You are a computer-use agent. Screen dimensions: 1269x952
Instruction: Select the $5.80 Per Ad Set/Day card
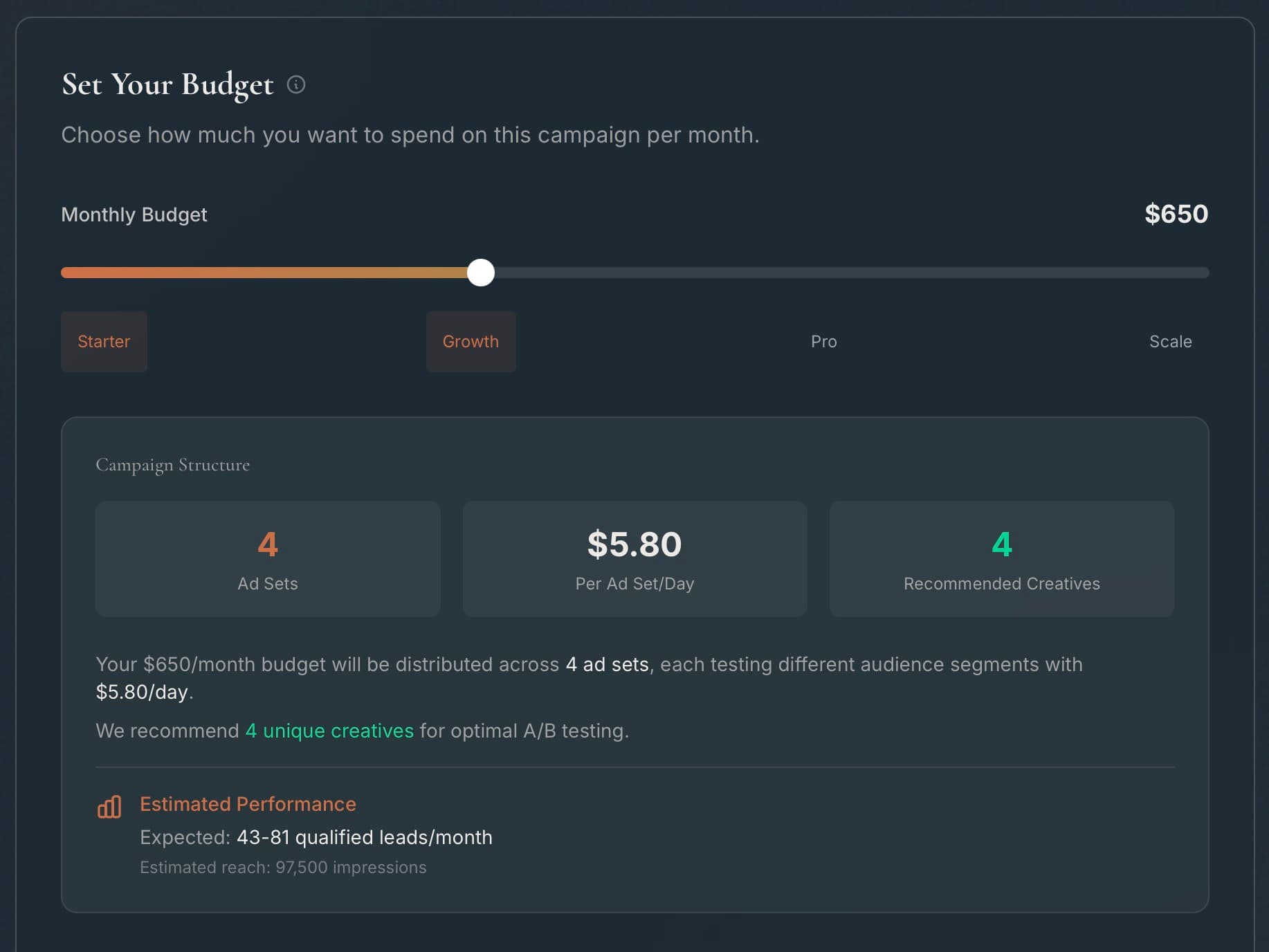[x=634, y=559]
